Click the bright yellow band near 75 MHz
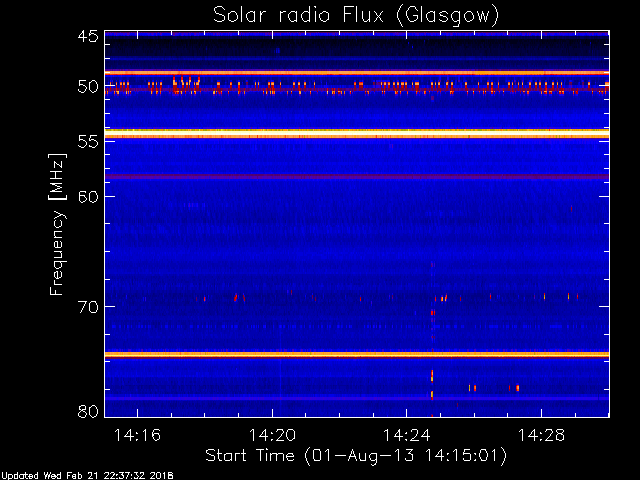The height and width of the screenshot is (480, 640). (357, 355)
